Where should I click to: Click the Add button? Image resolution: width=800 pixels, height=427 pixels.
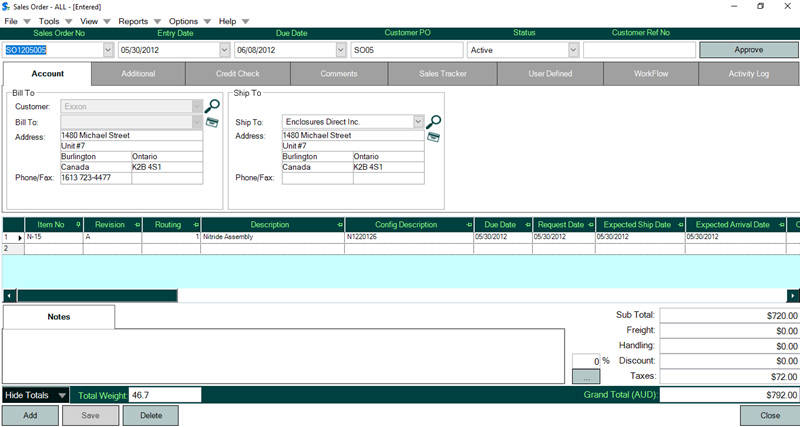(31, 415)
